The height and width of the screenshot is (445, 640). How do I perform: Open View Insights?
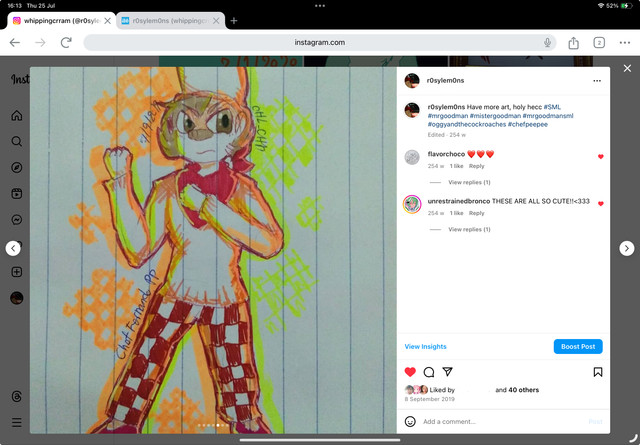[x=425, y=347]
